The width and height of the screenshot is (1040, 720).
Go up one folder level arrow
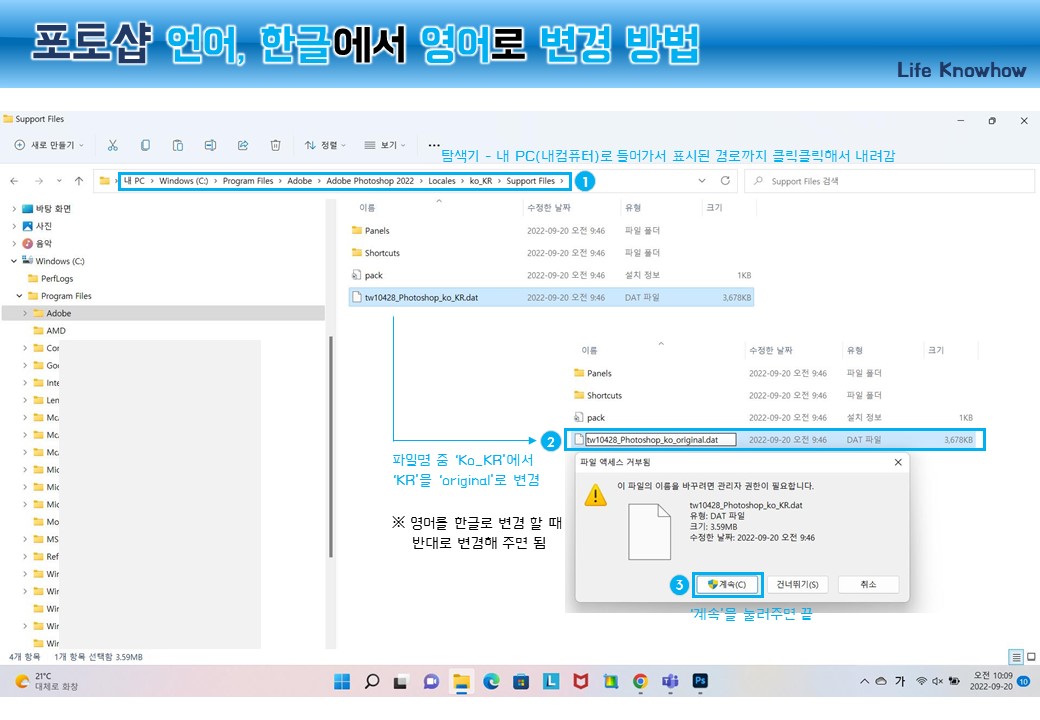79,181
